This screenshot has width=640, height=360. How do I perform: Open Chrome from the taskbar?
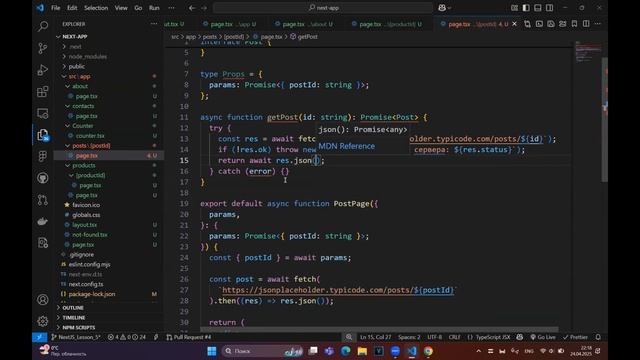coord(428,351)
